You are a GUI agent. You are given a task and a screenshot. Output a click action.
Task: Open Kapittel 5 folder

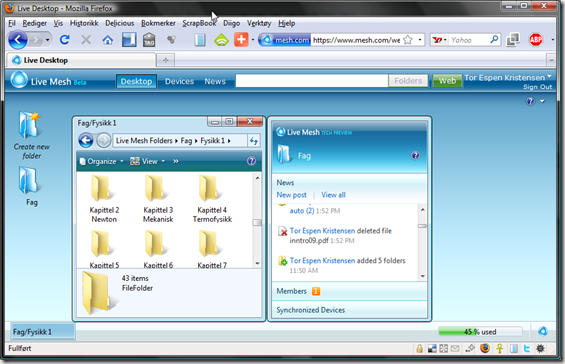tap(104, 249)
